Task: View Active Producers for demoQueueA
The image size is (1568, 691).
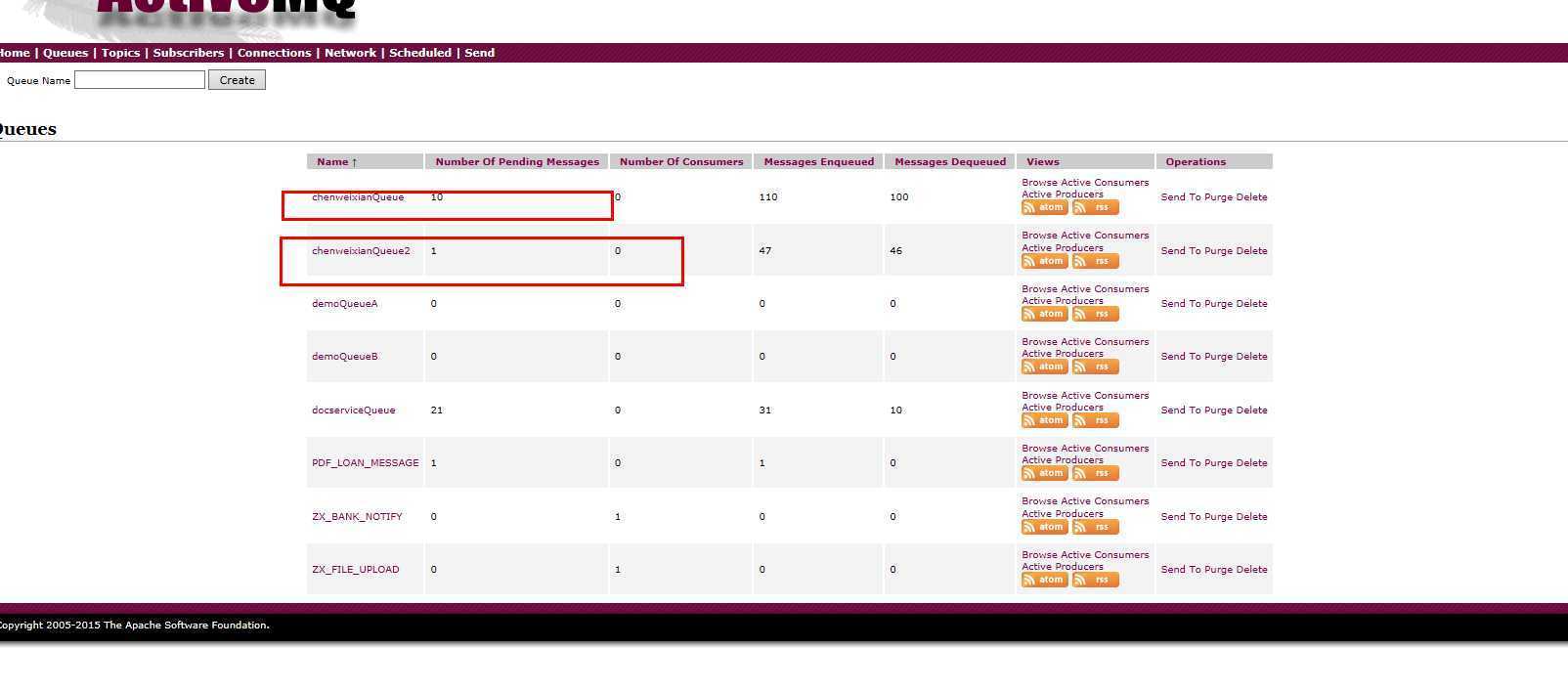Action: (1062, 301)
